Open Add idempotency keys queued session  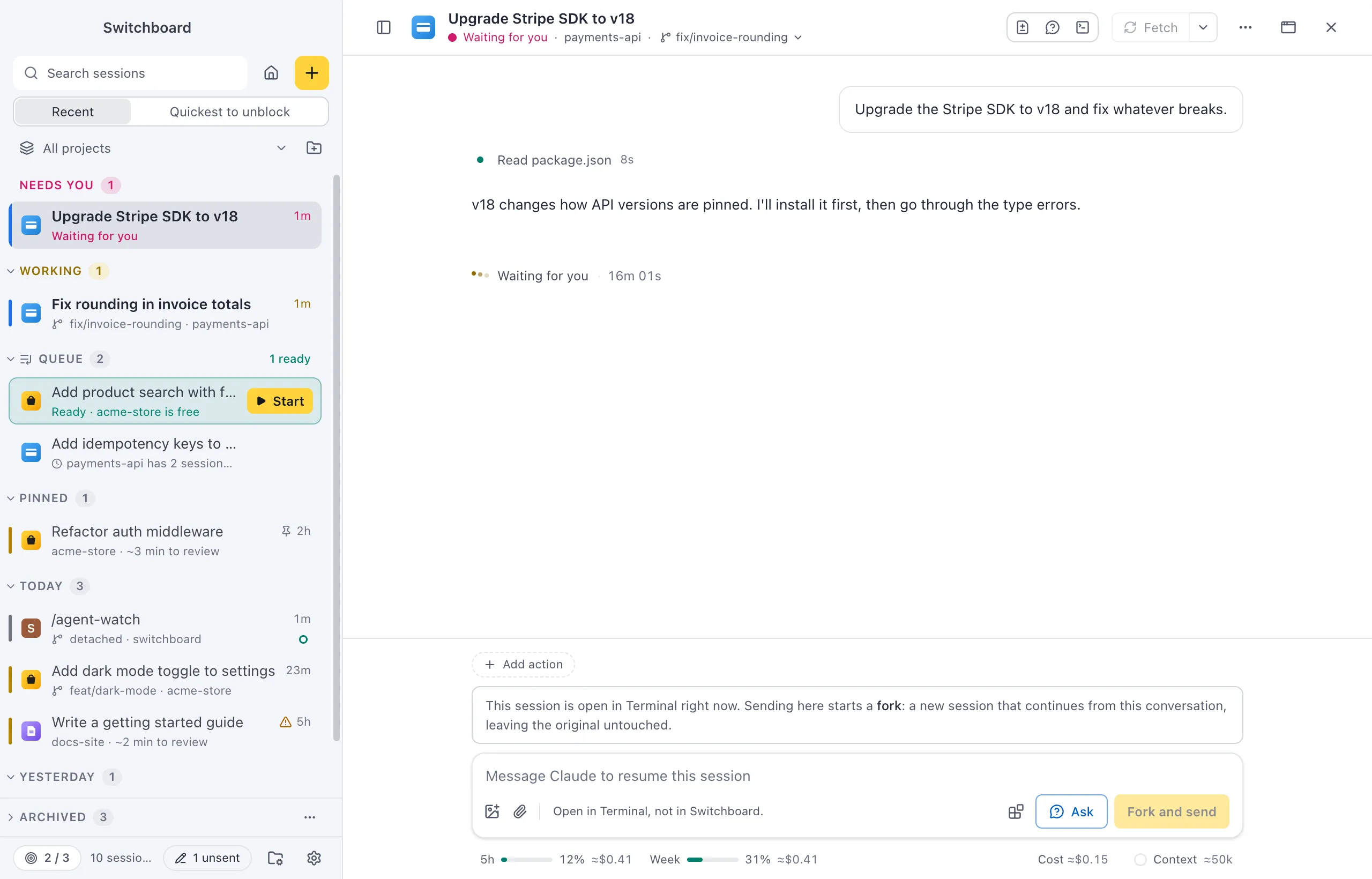[166, 452]
